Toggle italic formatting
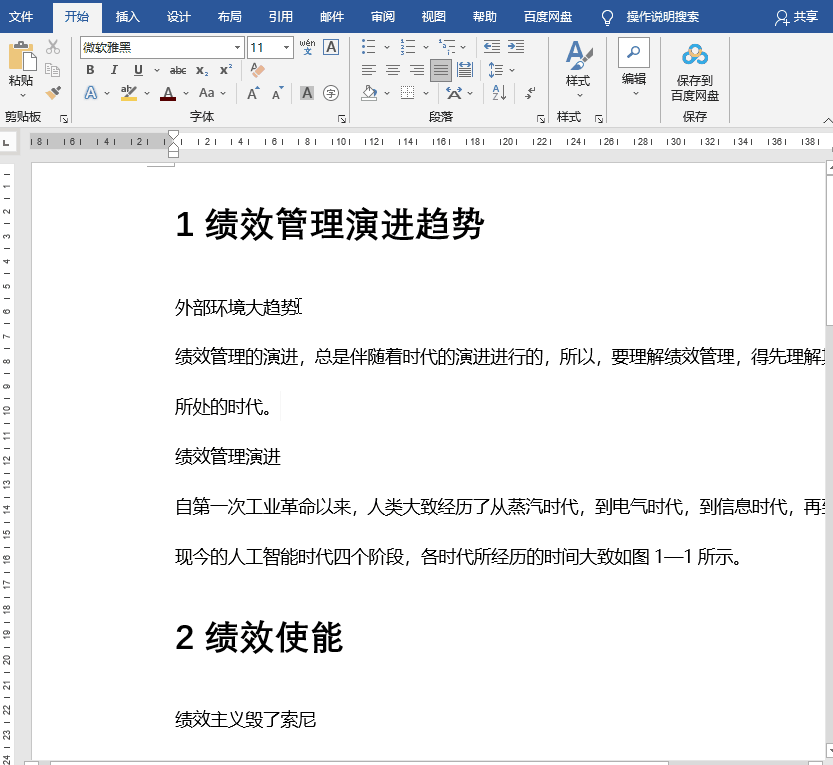This screenshot has width=833, height=765. click(x=115, y=68)
